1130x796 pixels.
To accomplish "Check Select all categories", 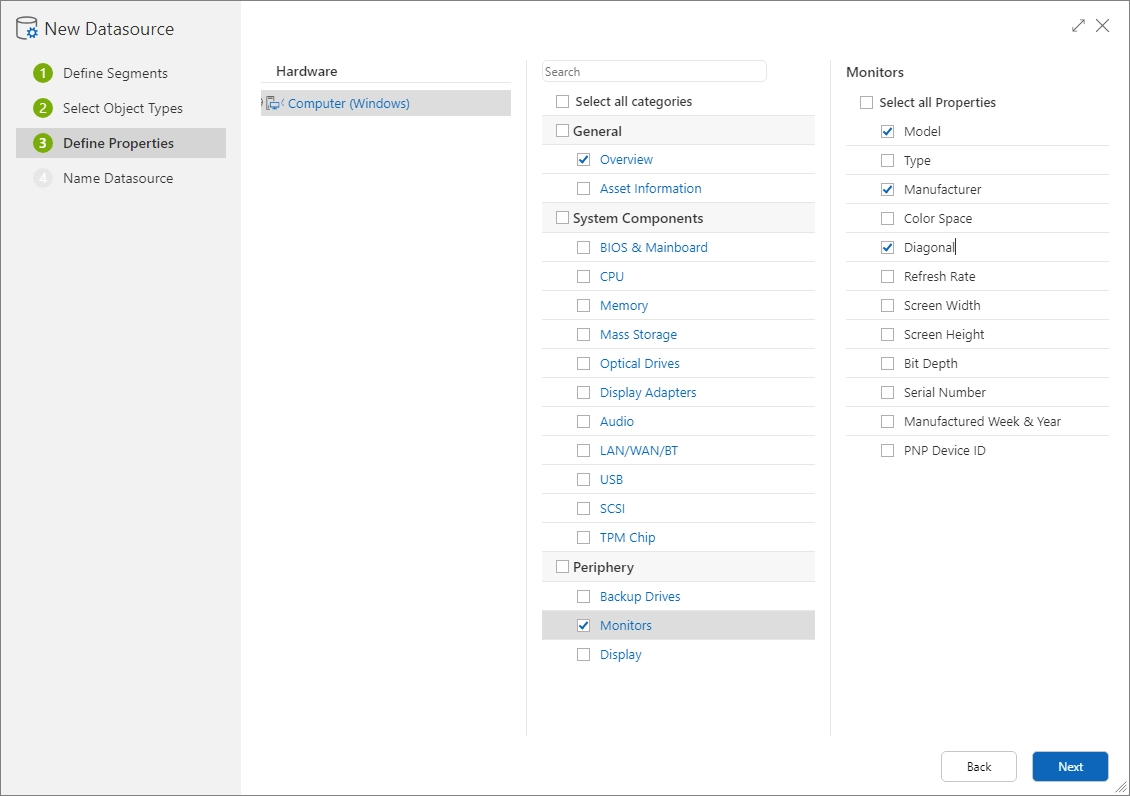I will [561, 101].
